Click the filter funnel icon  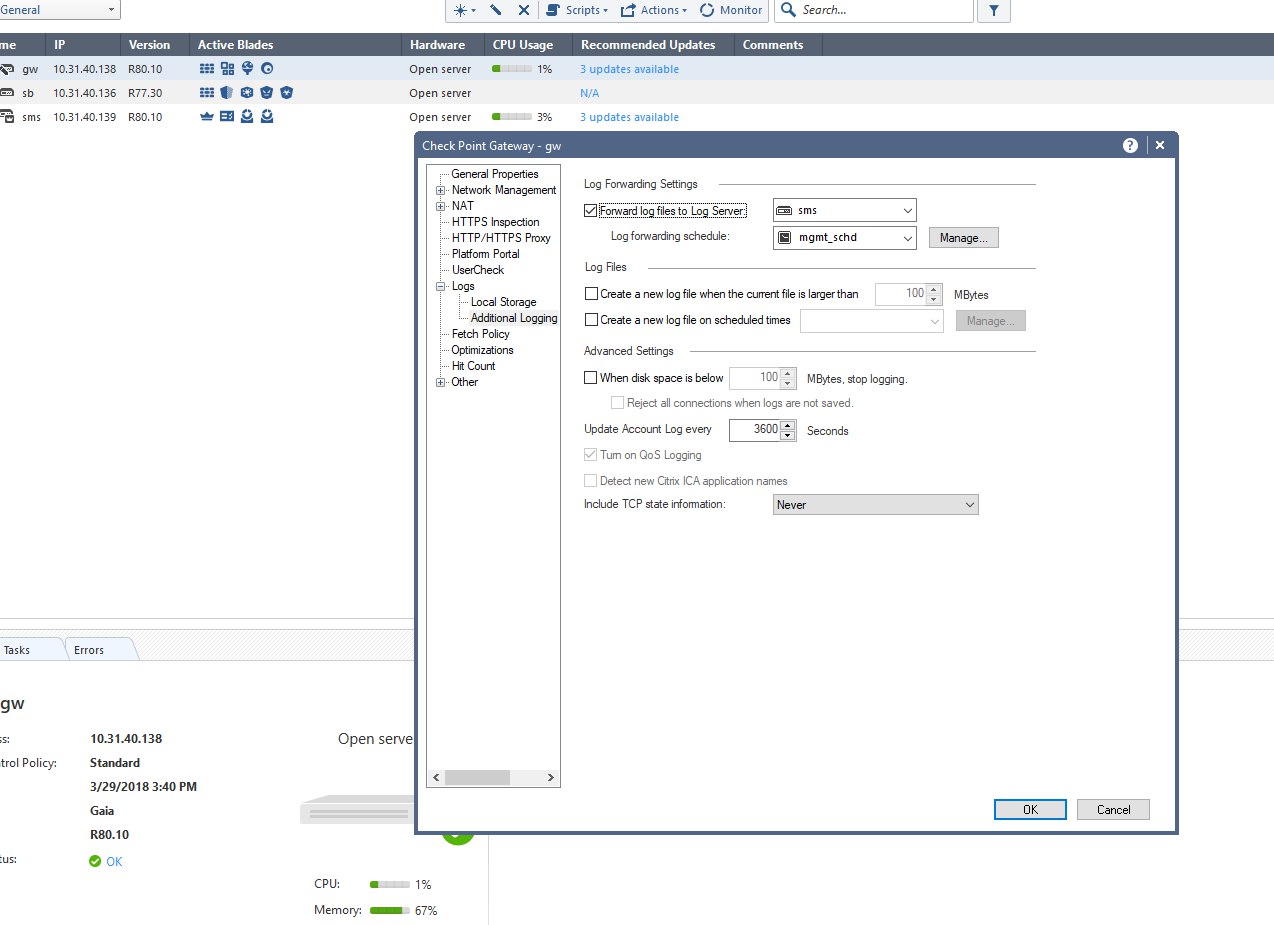click(994, 10)
